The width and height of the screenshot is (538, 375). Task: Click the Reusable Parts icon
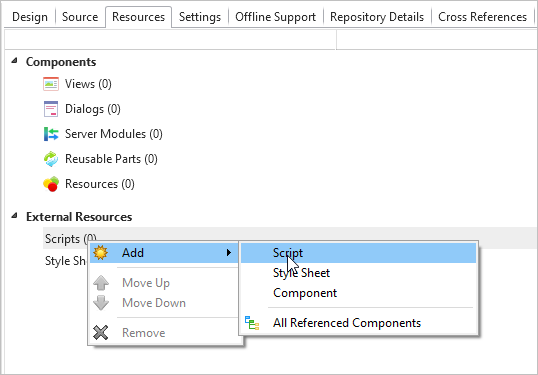tap(51, 159)
